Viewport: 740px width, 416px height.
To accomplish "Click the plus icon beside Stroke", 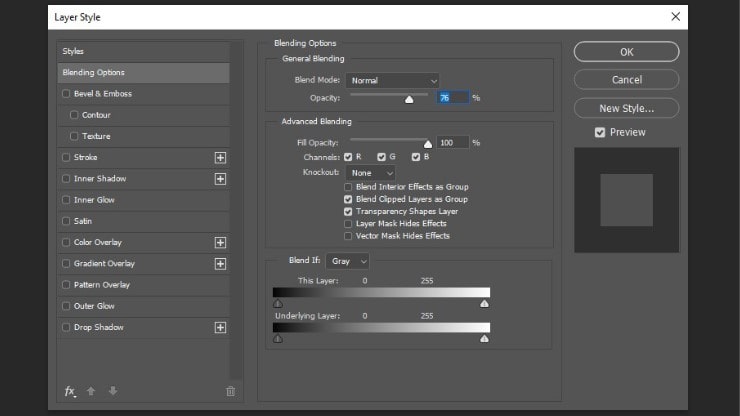I will 220,157.
